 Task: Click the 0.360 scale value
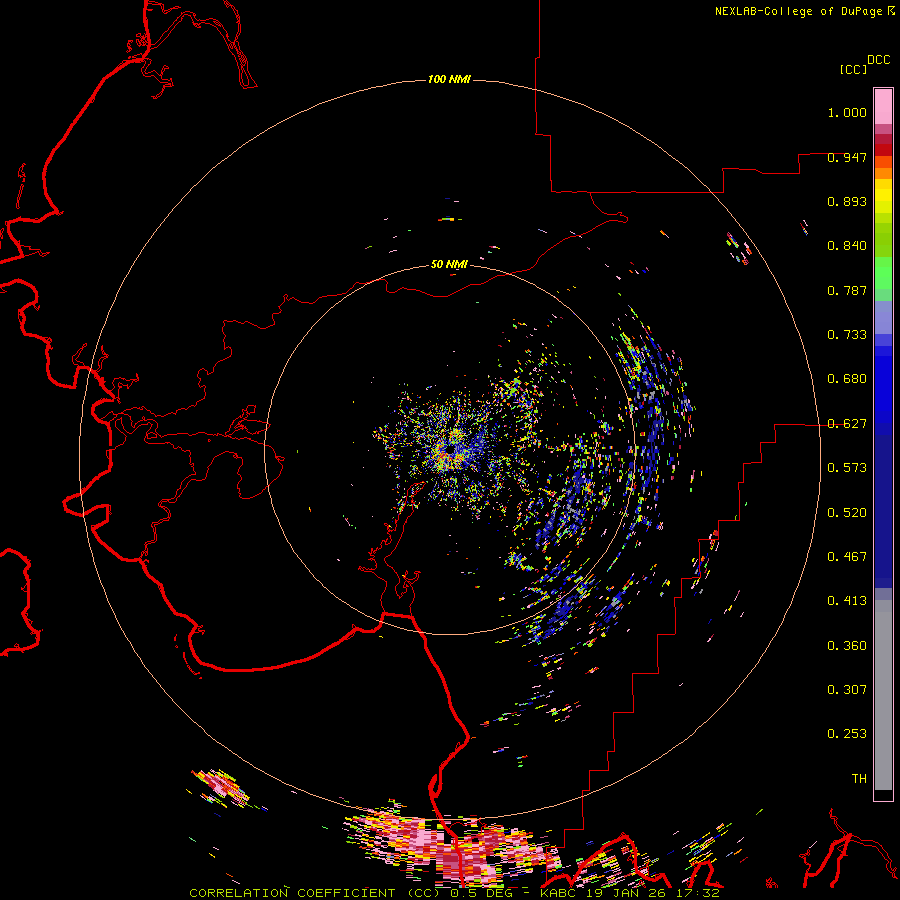pyautogui.click(x=847, y=646)
